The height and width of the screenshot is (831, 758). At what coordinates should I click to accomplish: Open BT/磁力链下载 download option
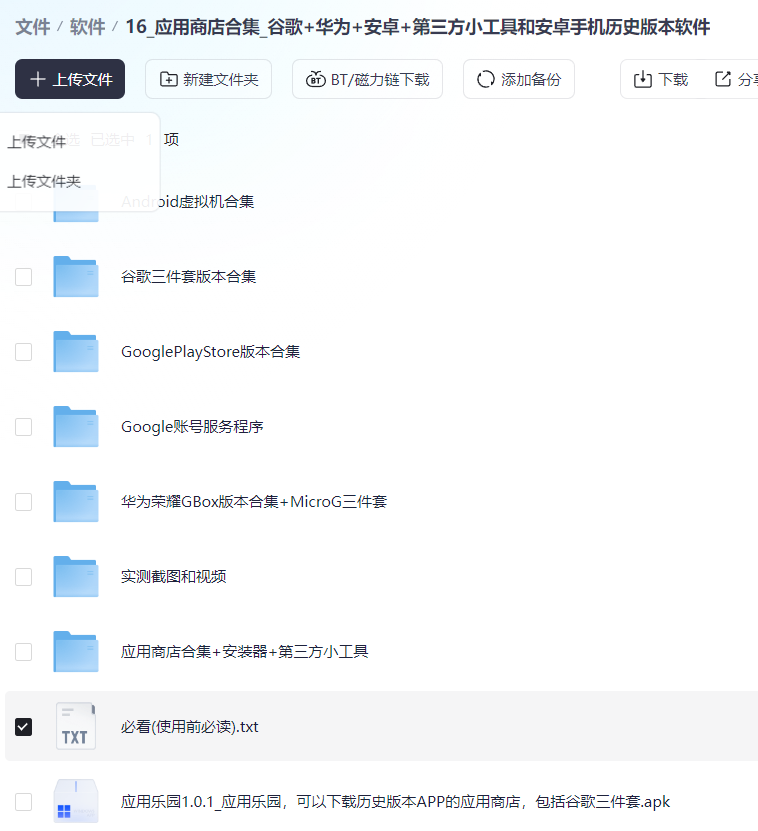coord(367,79)
